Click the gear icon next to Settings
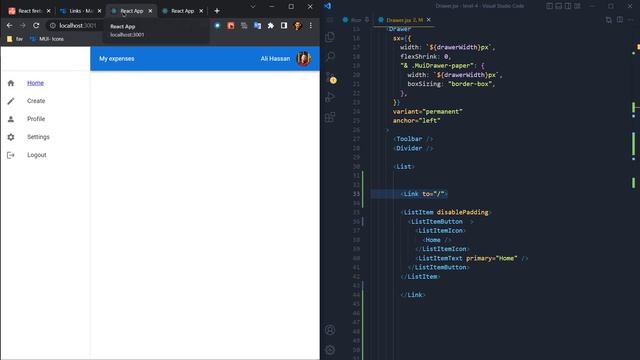 (x=11, y=137)
